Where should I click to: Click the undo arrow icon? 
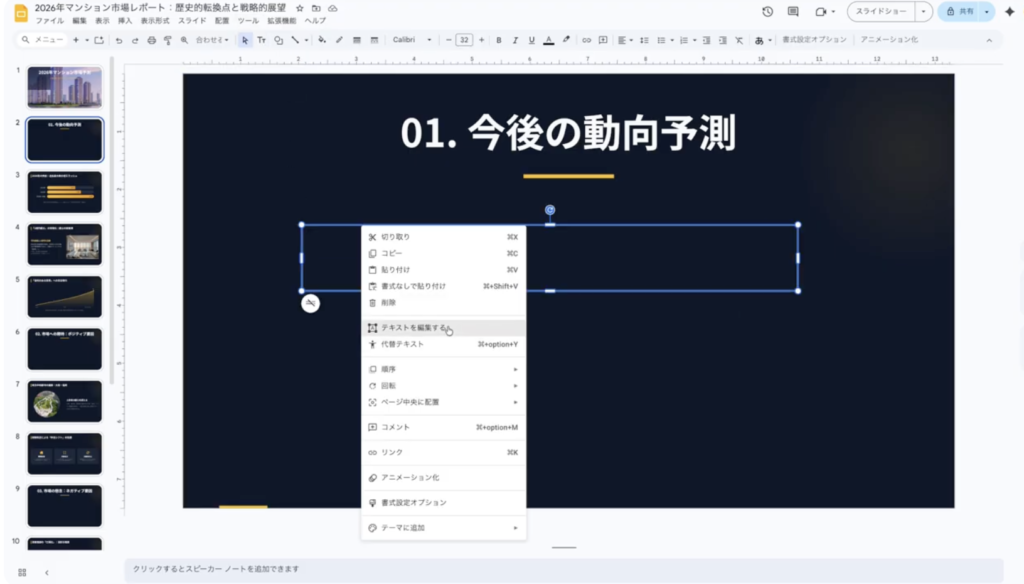(x=119, y=40)
